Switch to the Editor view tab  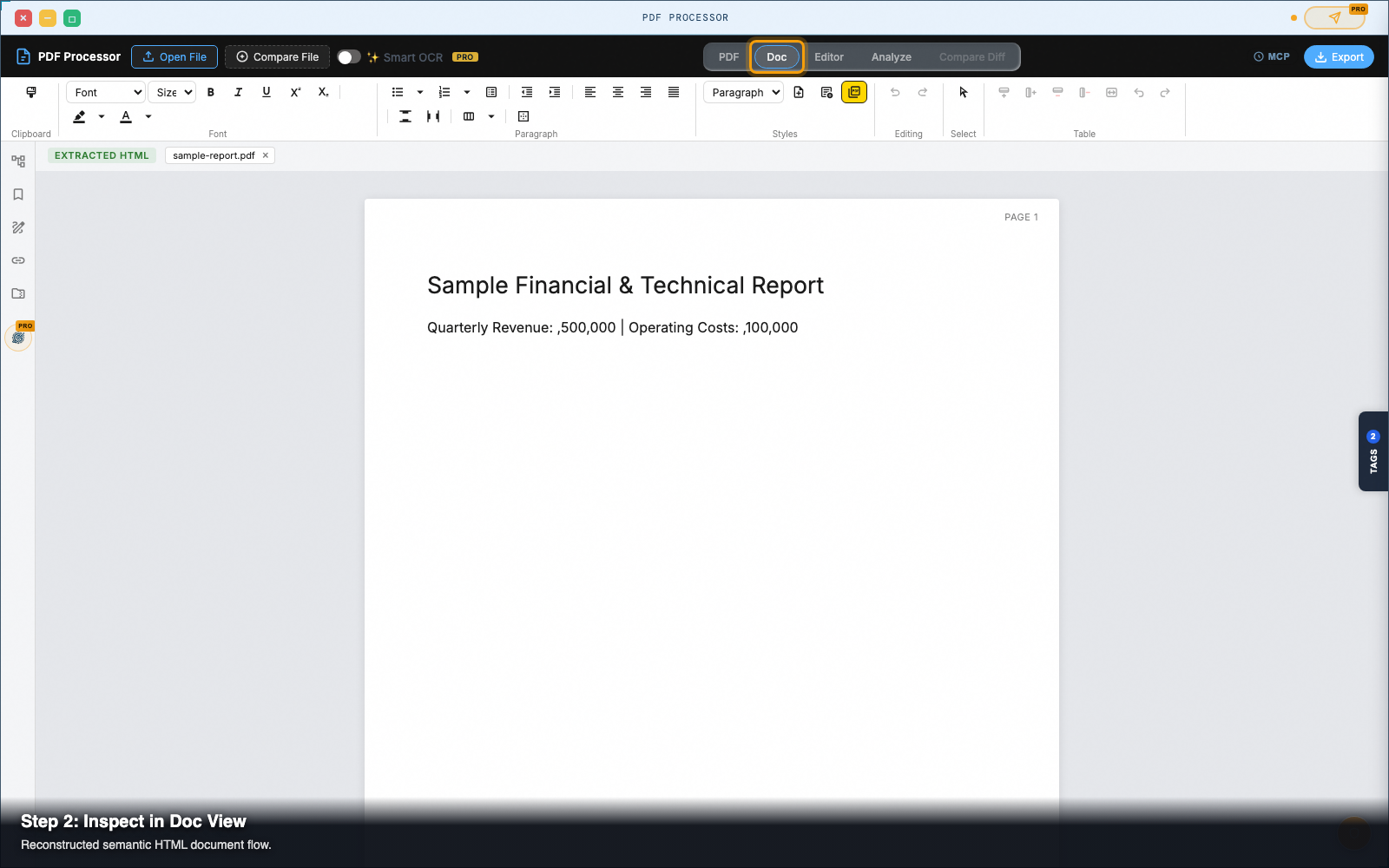click(829, 57)
